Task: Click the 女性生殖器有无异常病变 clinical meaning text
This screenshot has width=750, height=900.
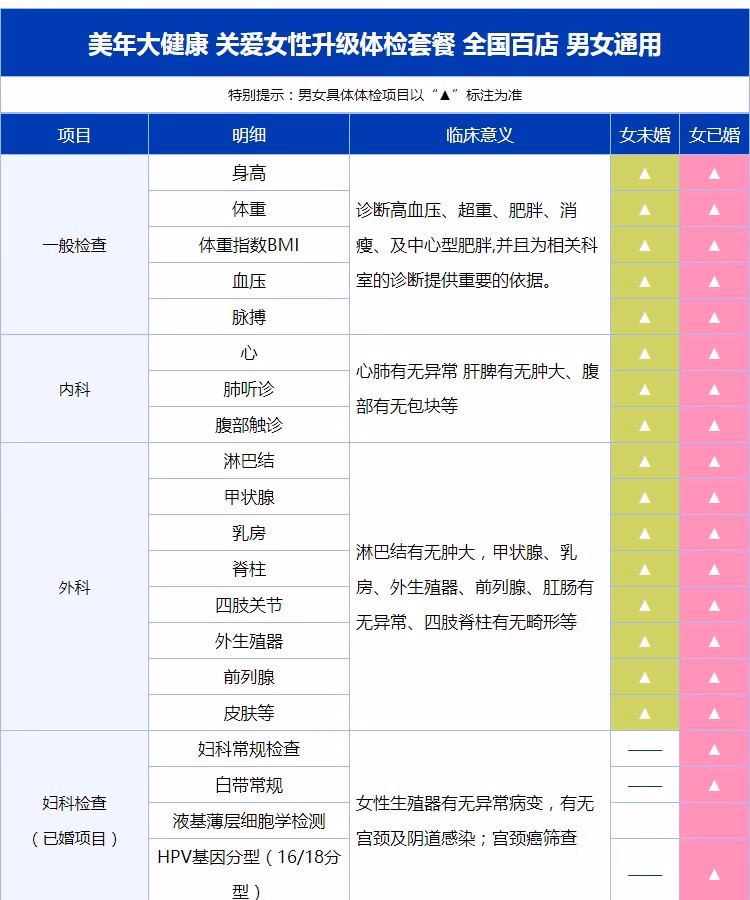Action: click(475, 821)
